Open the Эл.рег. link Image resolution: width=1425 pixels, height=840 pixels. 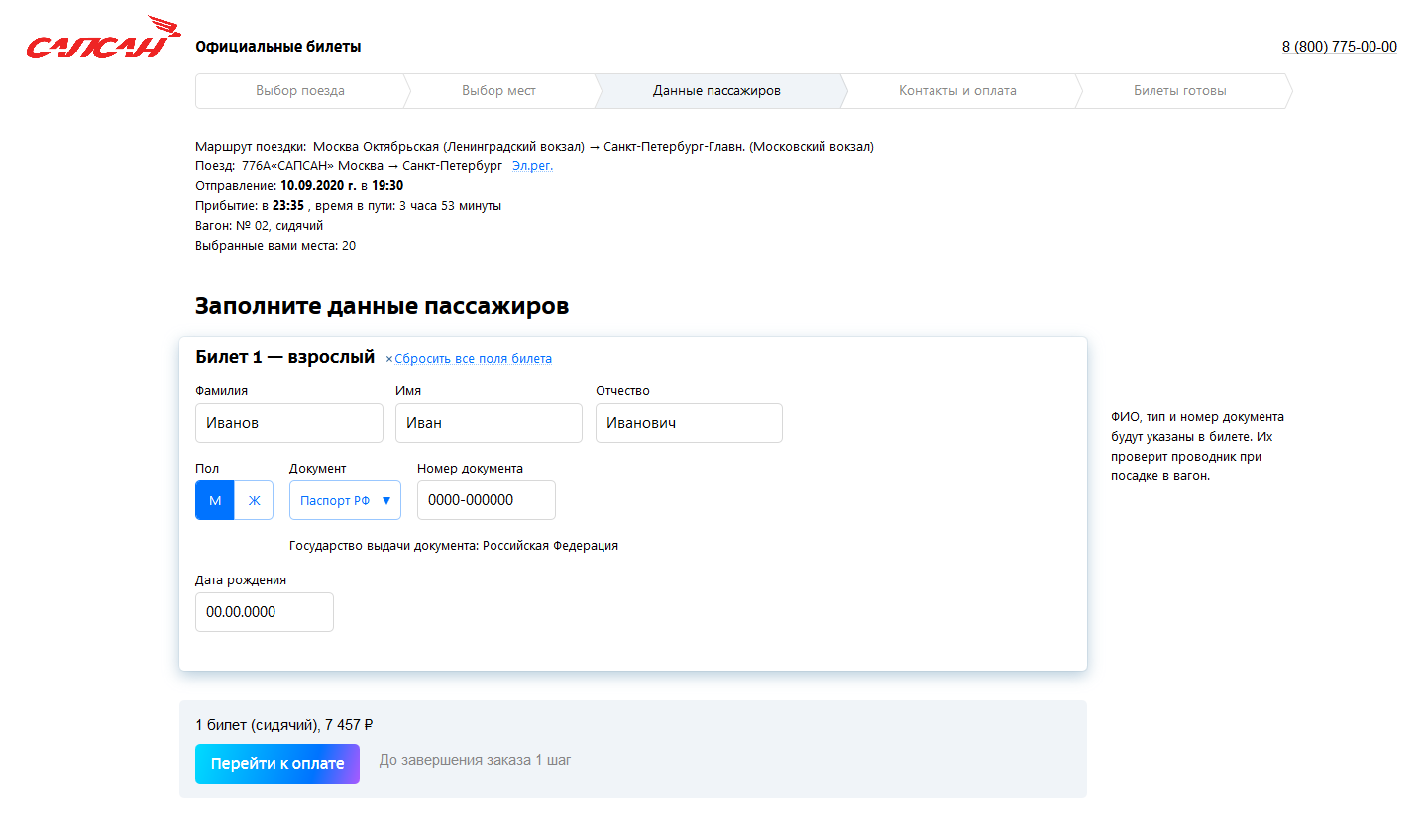532,166
